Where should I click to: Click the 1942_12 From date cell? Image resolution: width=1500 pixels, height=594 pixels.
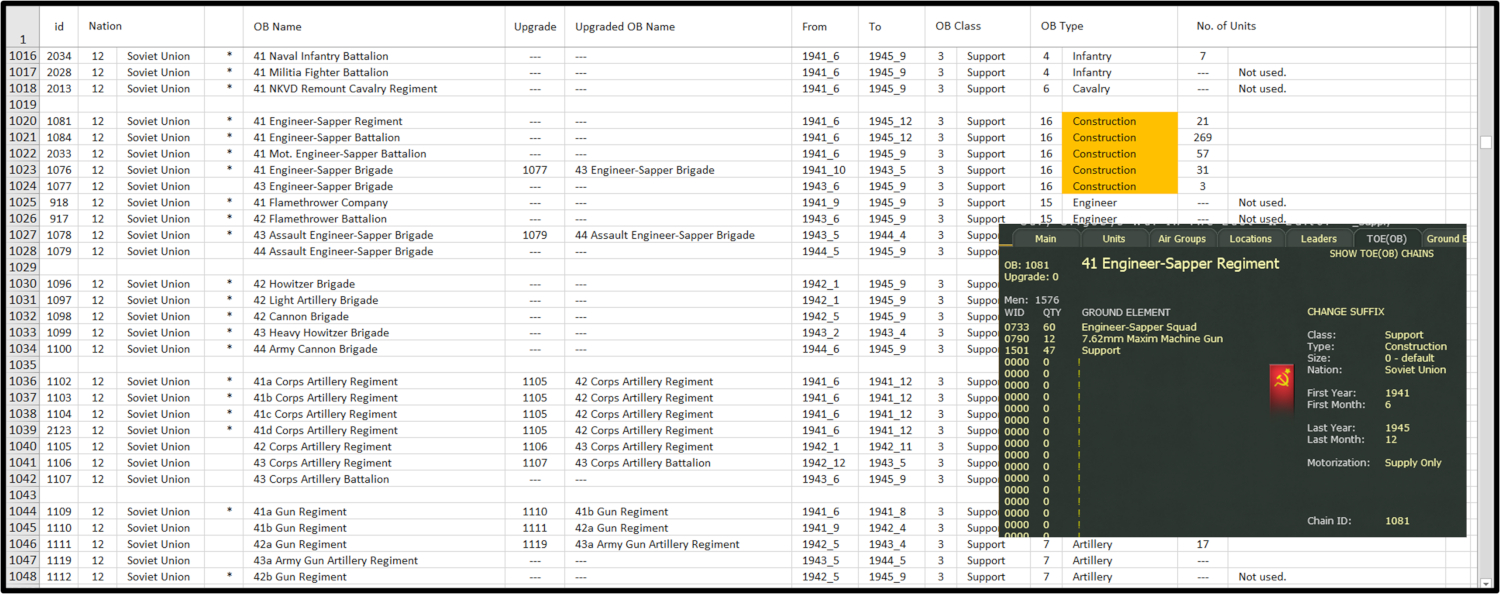(x=825, y=463)
